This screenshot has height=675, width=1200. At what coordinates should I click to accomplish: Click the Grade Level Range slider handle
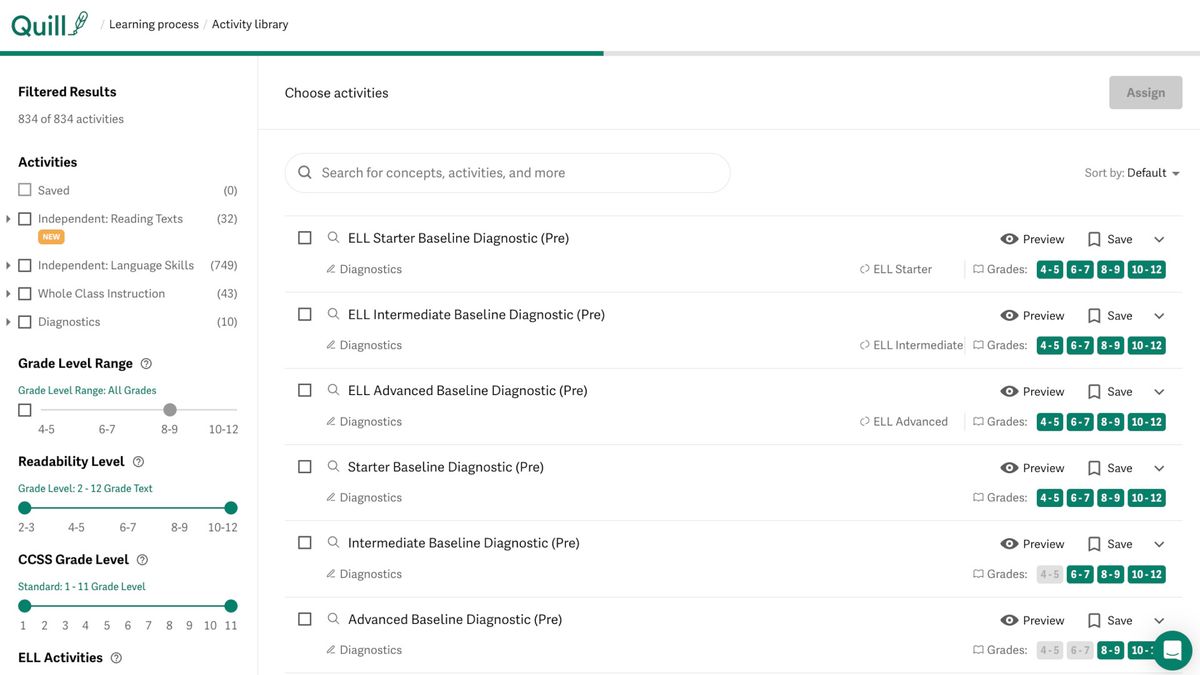170,410
